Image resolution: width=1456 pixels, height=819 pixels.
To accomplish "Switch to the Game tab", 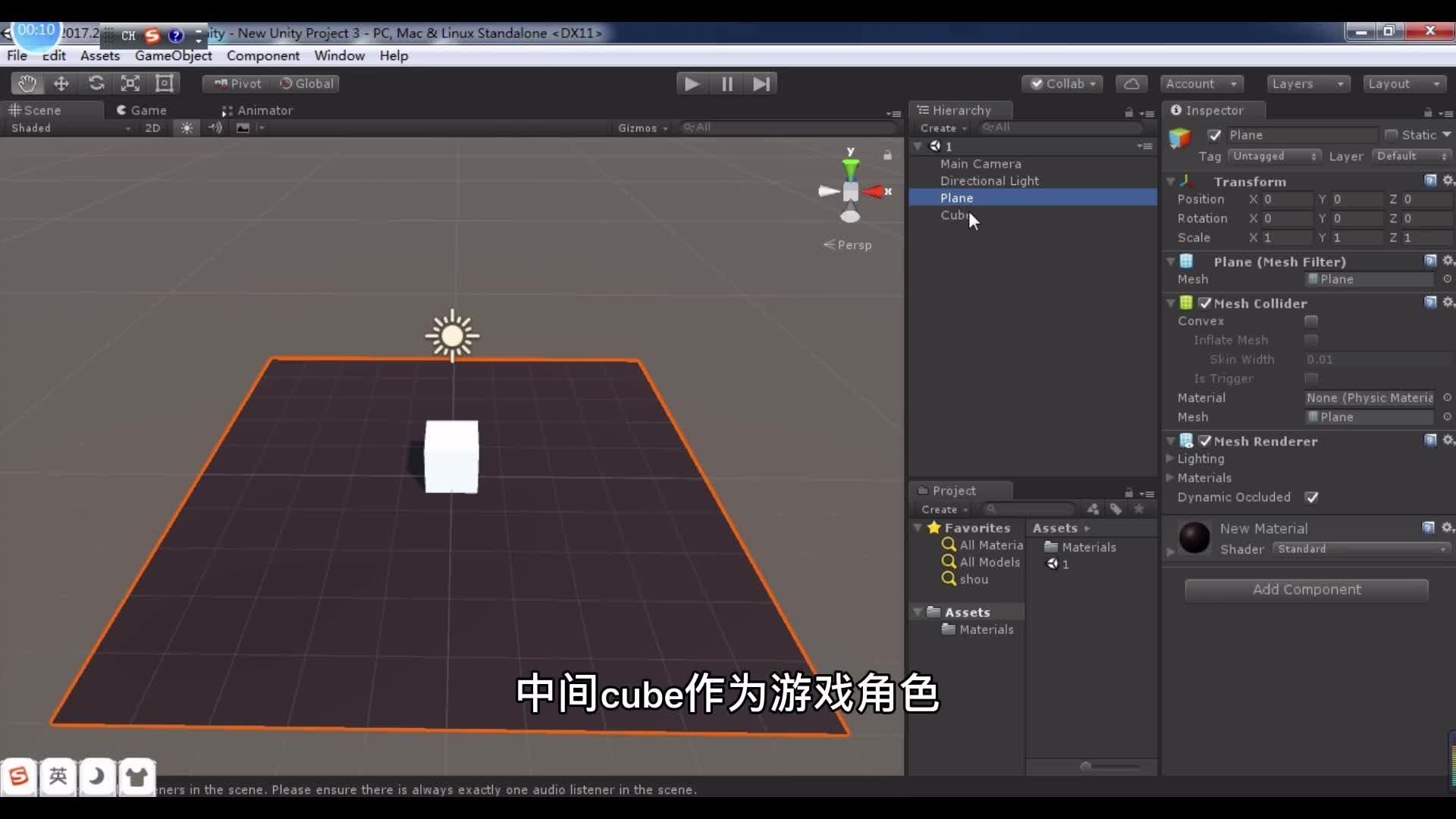I will (x=141, y=110).
